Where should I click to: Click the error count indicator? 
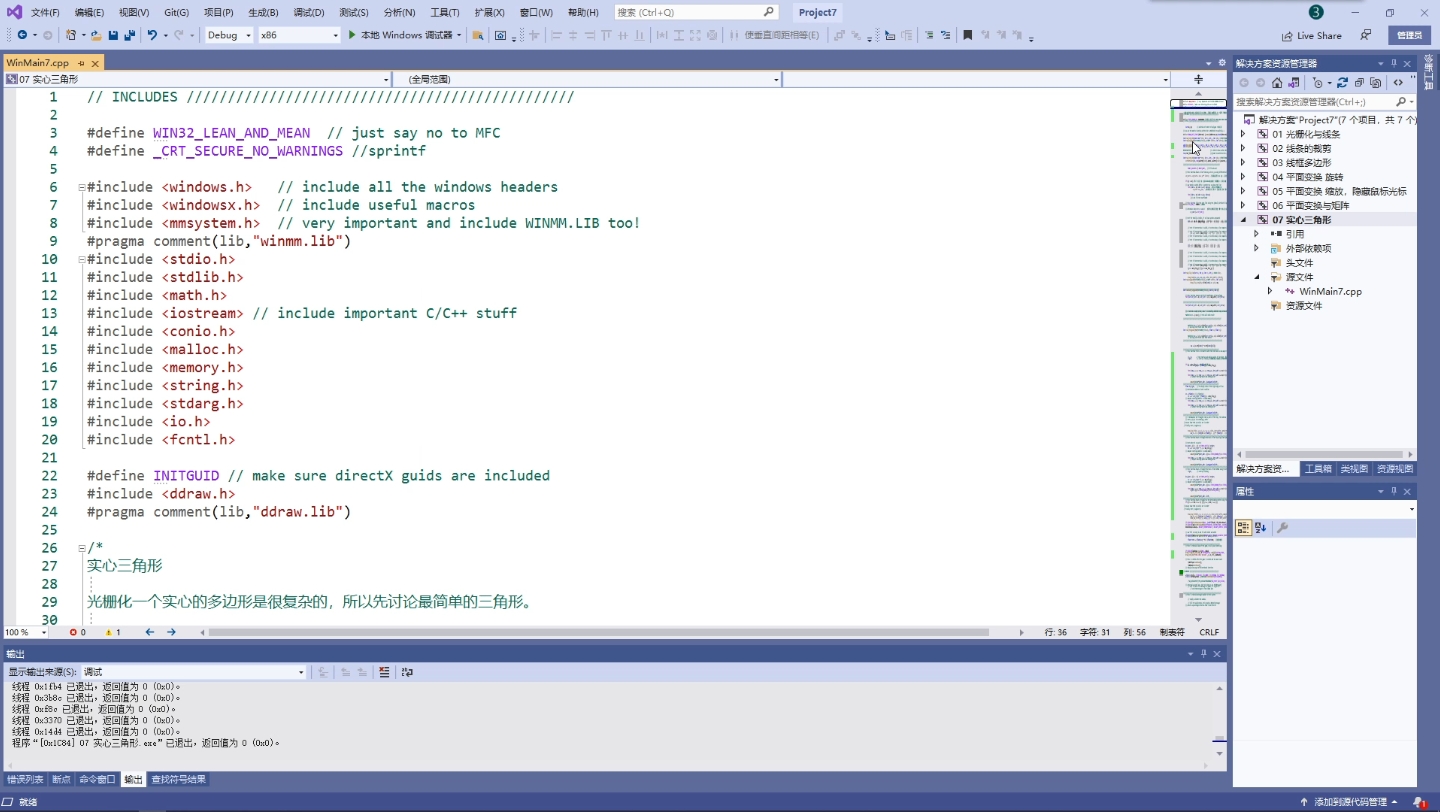(77, 632)
